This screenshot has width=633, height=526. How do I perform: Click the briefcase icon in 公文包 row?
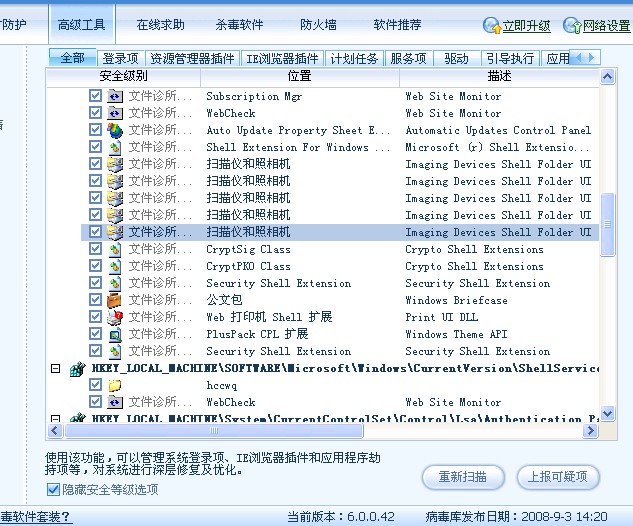click(x=115, y=300)
